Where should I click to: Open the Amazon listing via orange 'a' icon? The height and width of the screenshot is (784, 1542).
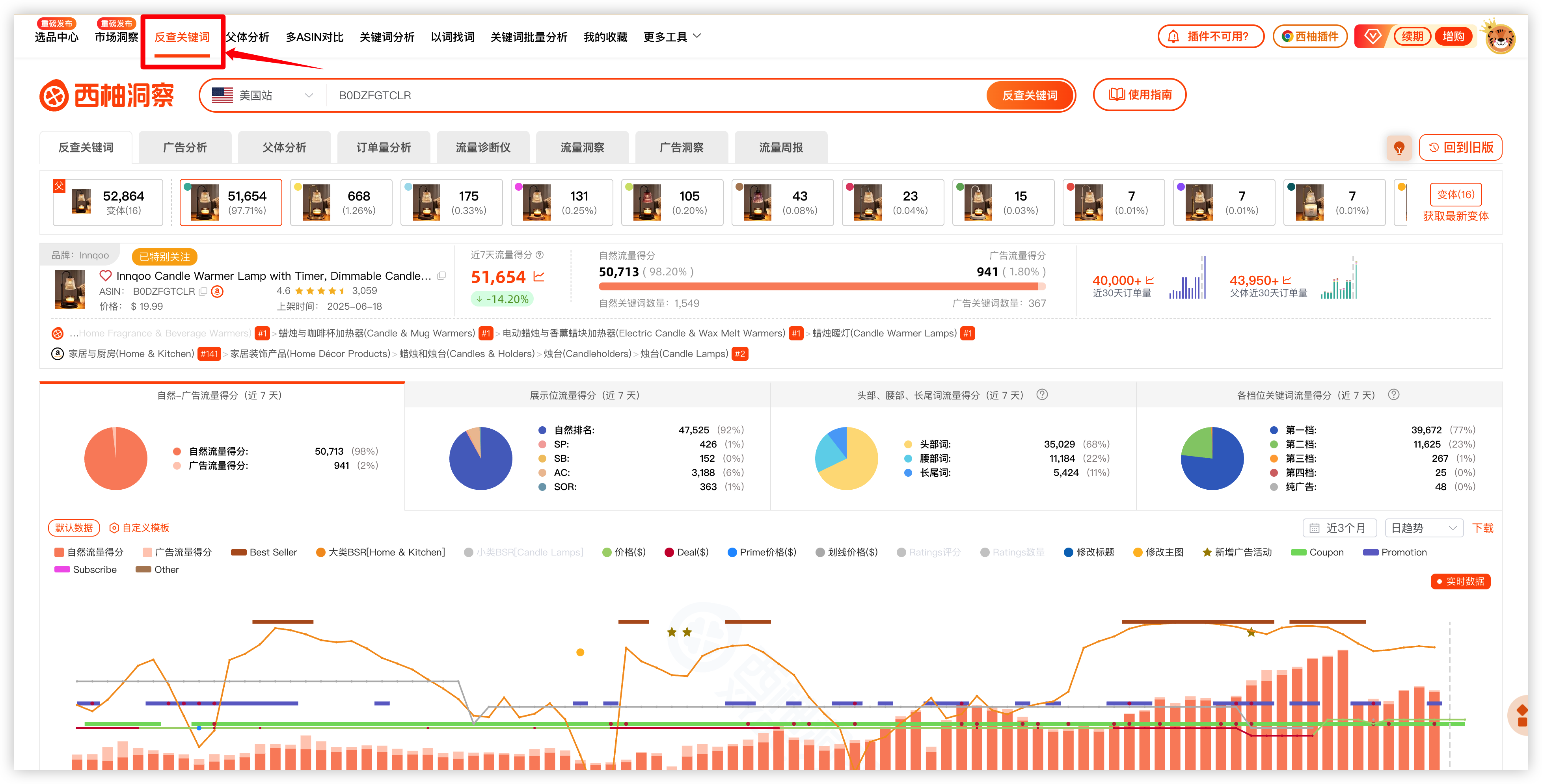[x=217, y=292]
